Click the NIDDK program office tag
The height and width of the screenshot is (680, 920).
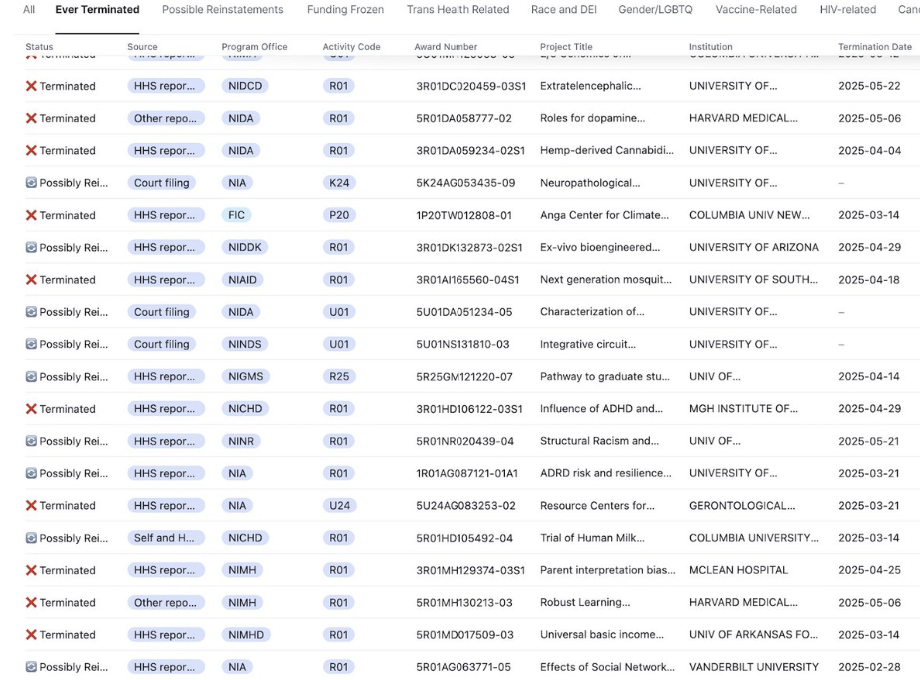245,248
